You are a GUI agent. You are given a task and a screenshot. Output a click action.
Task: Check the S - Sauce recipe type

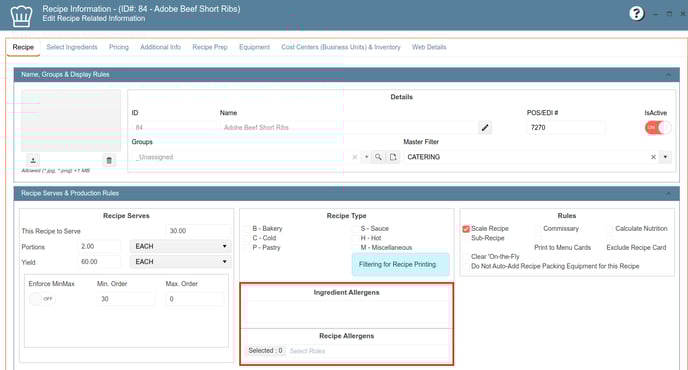point(355,229)
